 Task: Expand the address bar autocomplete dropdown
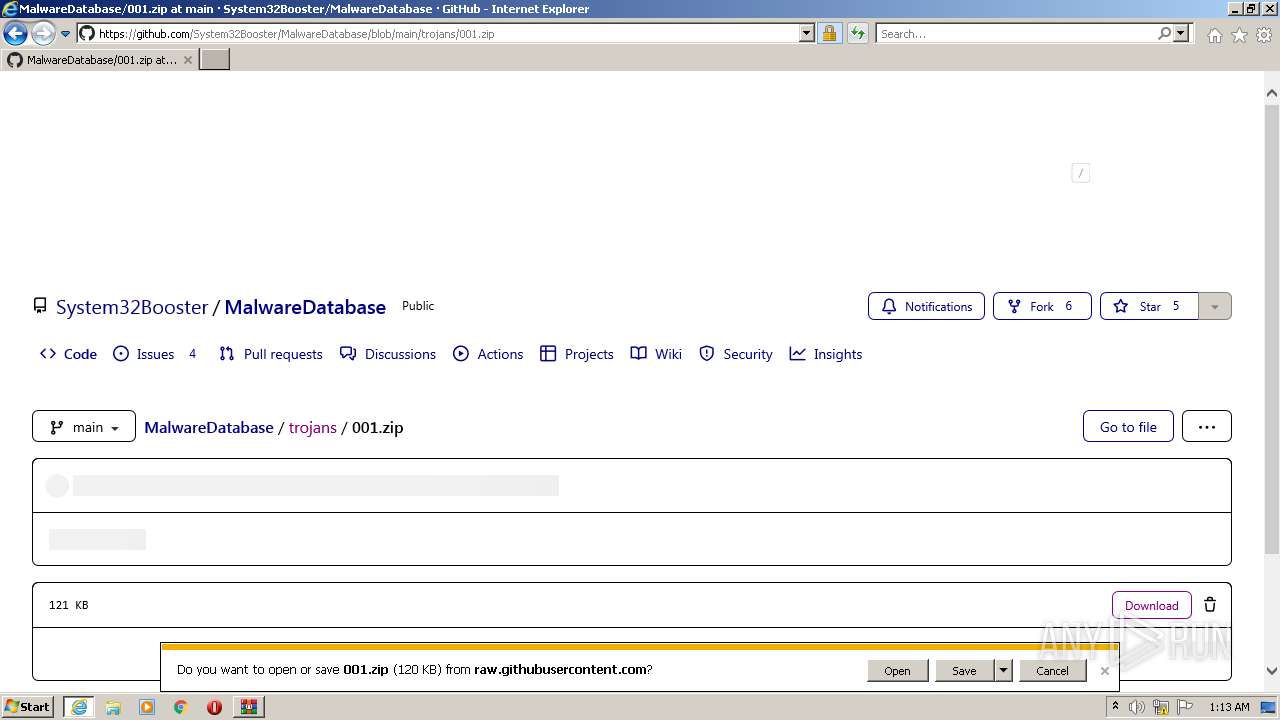click(x=807, y=33)
